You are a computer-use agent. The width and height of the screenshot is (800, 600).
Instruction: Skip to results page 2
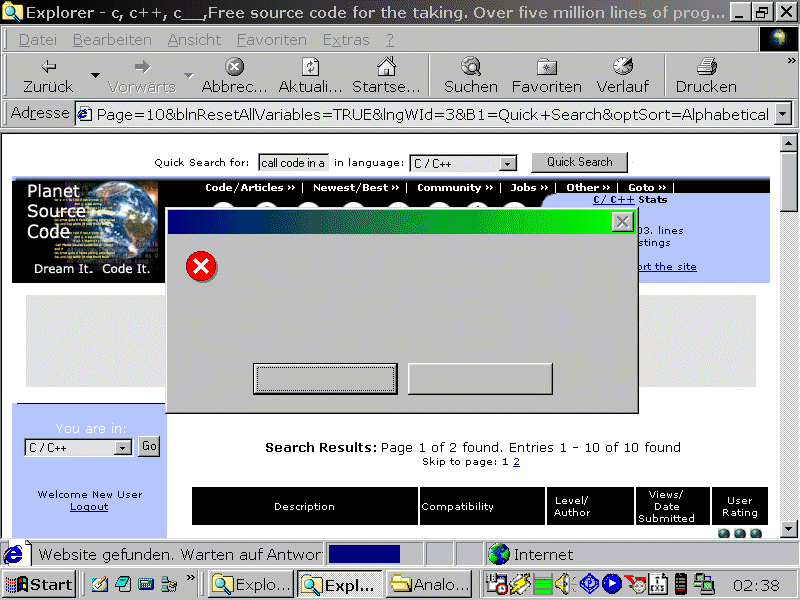click(x=516, y=462)
